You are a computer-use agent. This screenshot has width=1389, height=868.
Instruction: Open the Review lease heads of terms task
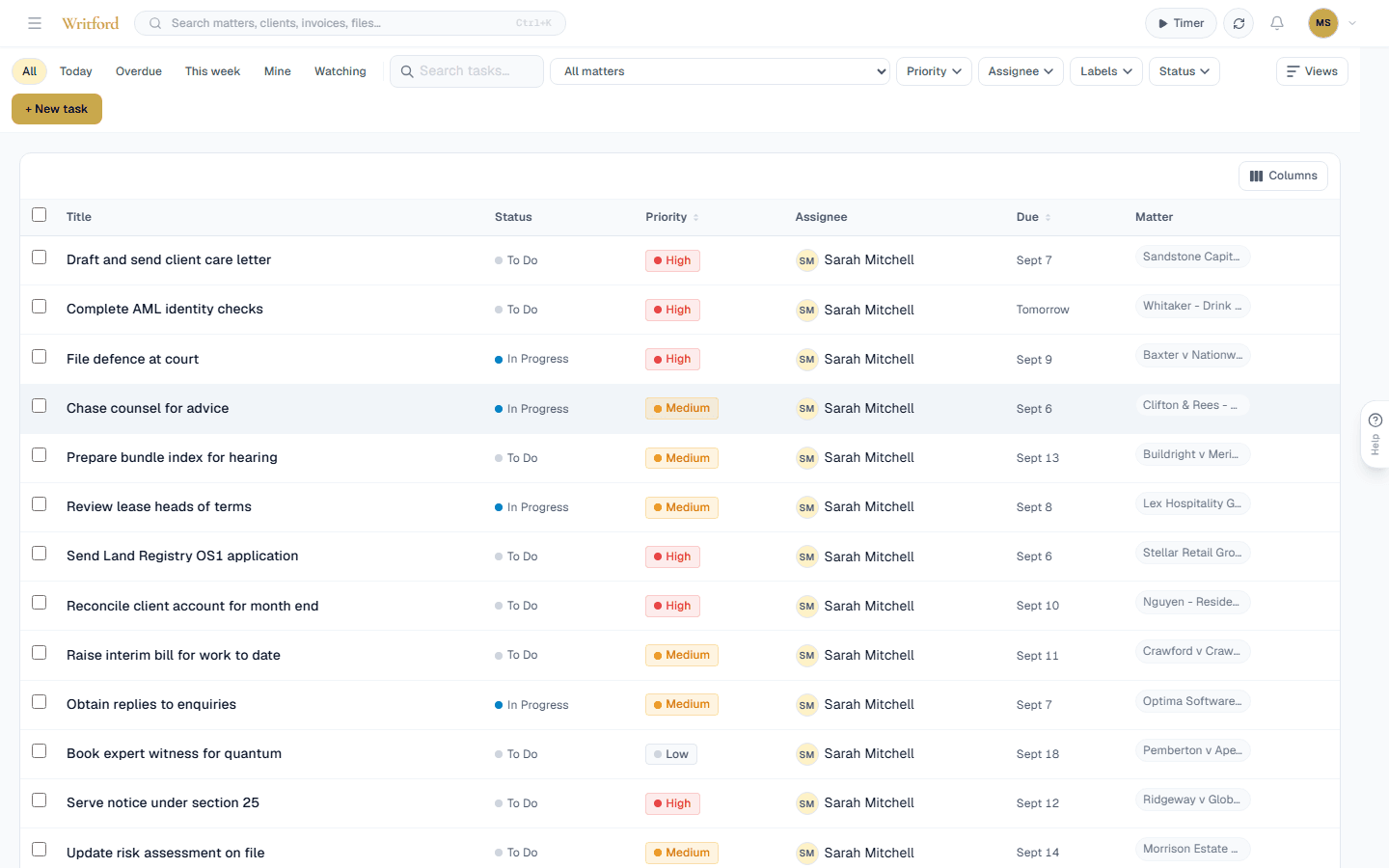[x=159, y=507]
